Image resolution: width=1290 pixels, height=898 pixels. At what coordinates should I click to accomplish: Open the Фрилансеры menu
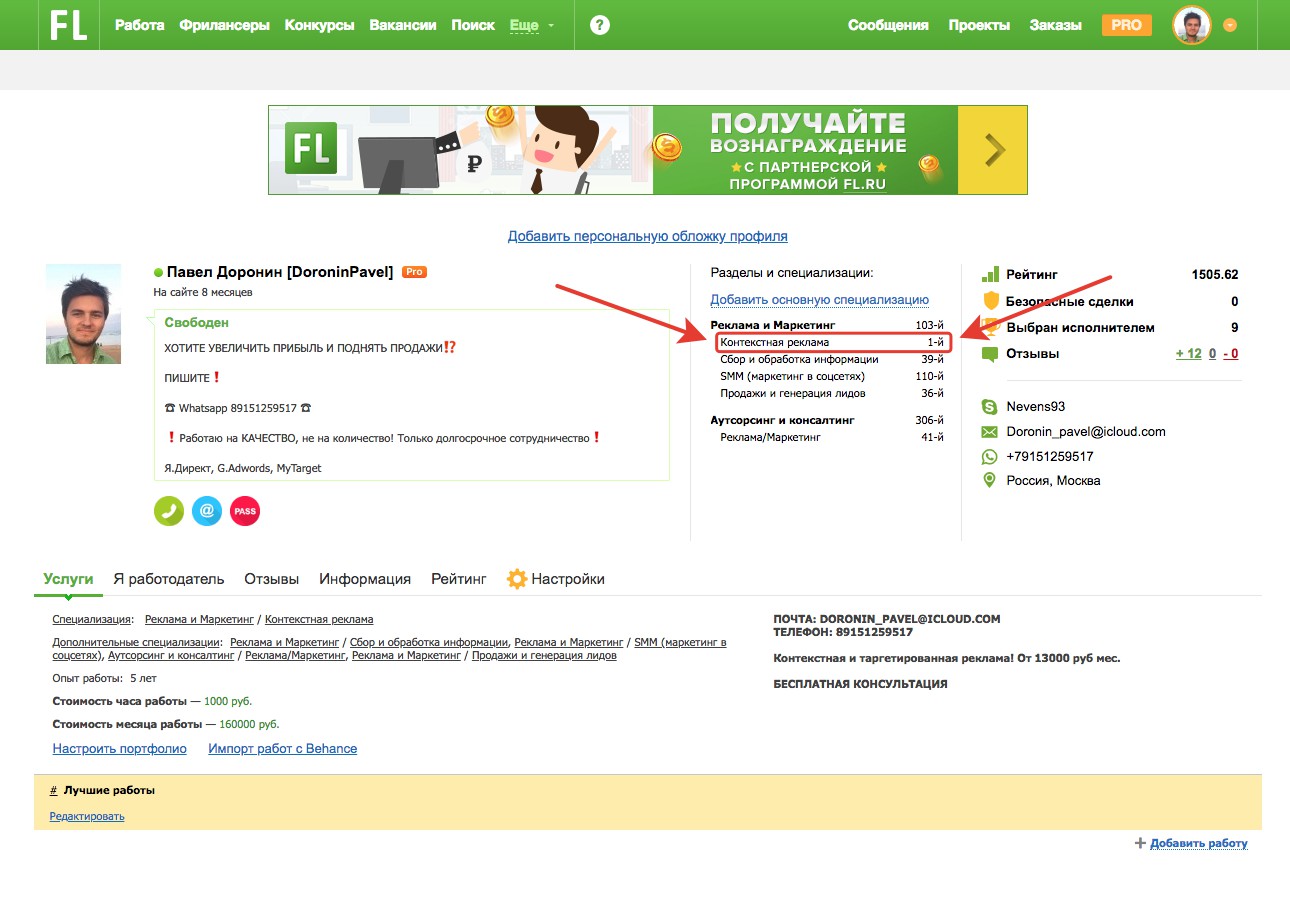click(225, 25)
